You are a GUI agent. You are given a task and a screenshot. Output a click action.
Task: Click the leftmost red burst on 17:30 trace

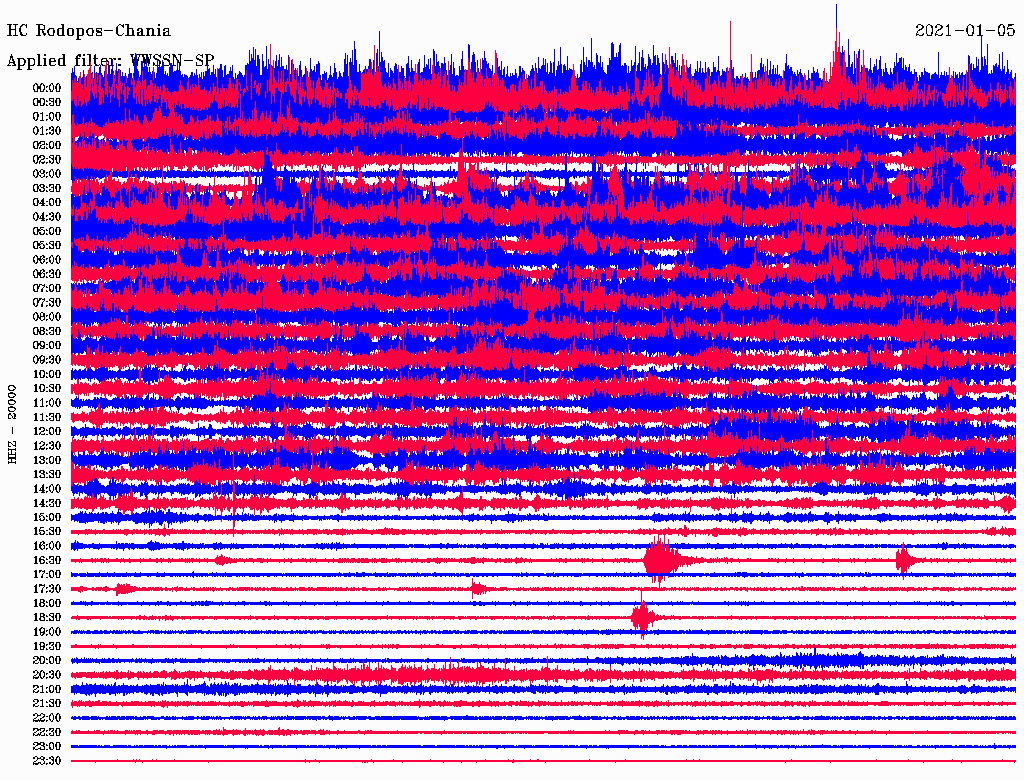(x=124, y=589)
